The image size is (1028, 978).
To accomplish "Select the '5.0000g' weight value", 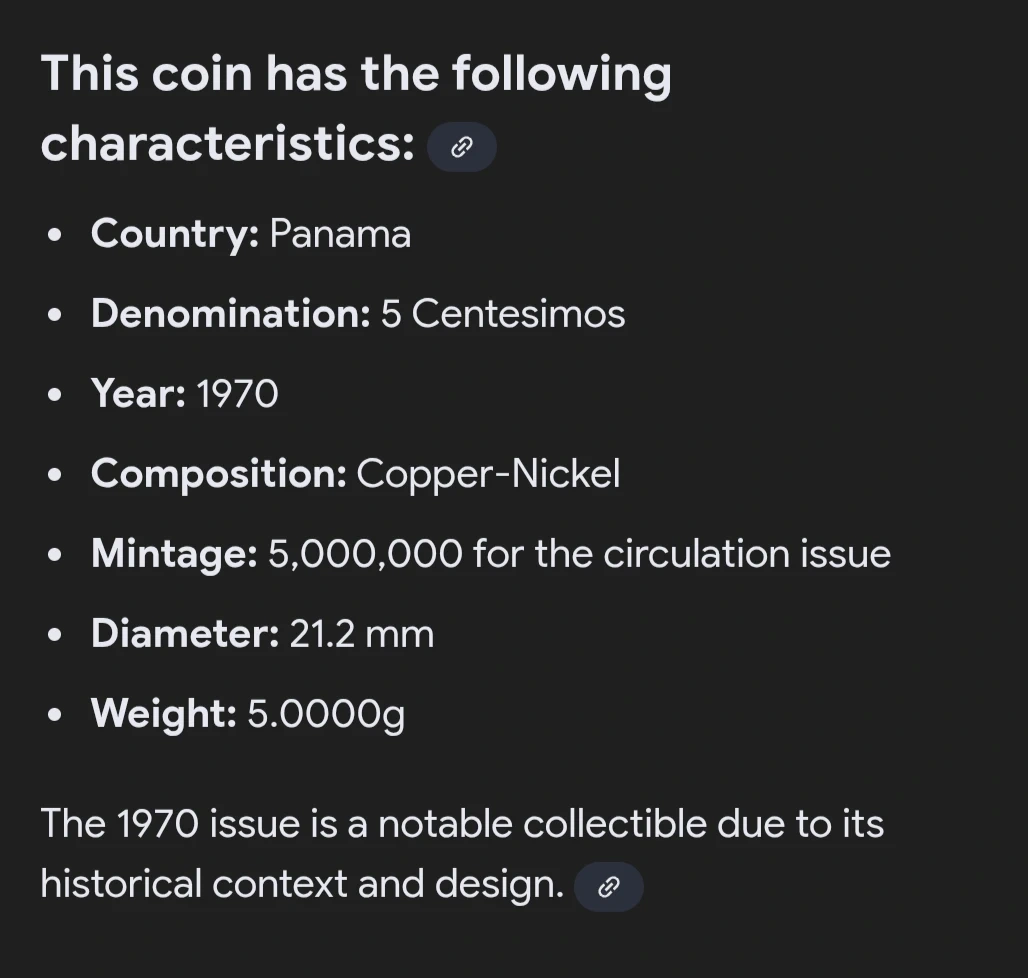I will tap(326, 714).
